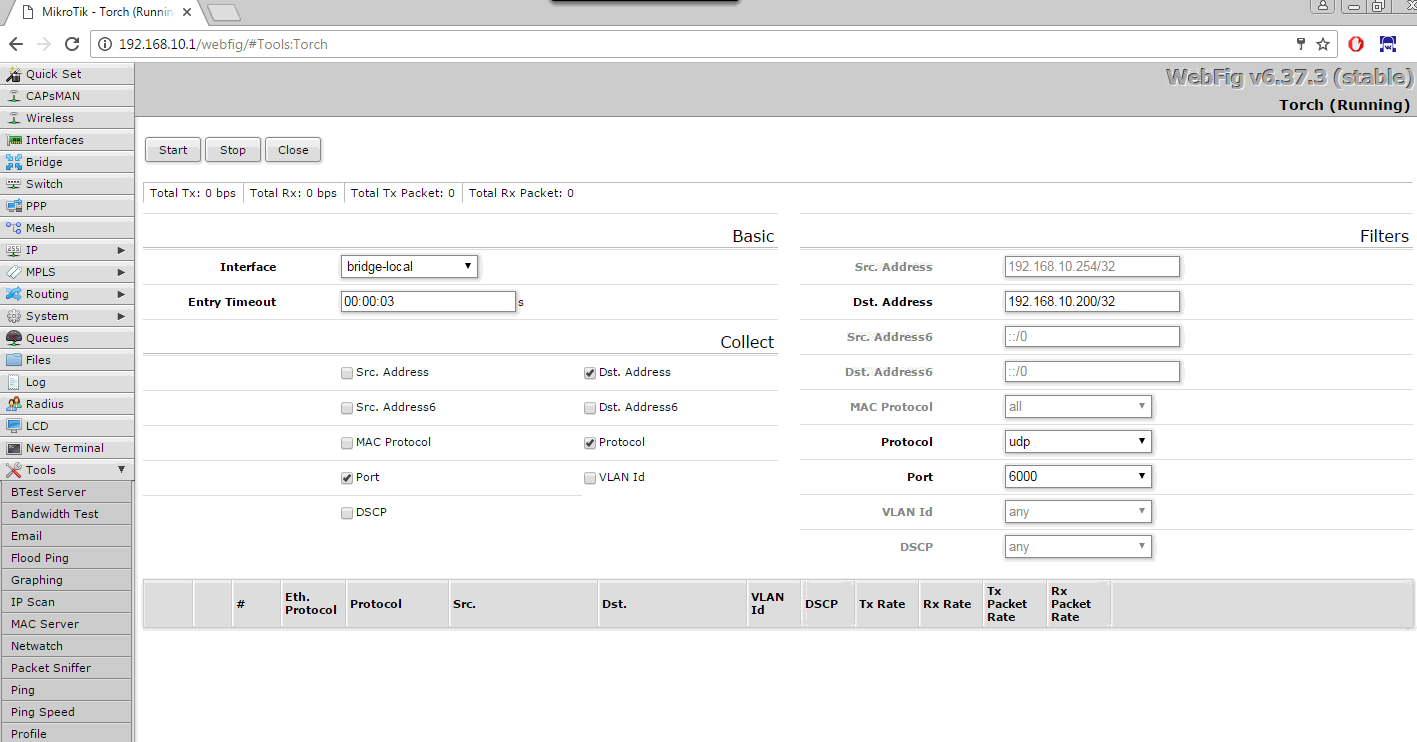The image size is (1417, 742).
Task: Click the Radius users icon
Action: click(14, 404)
